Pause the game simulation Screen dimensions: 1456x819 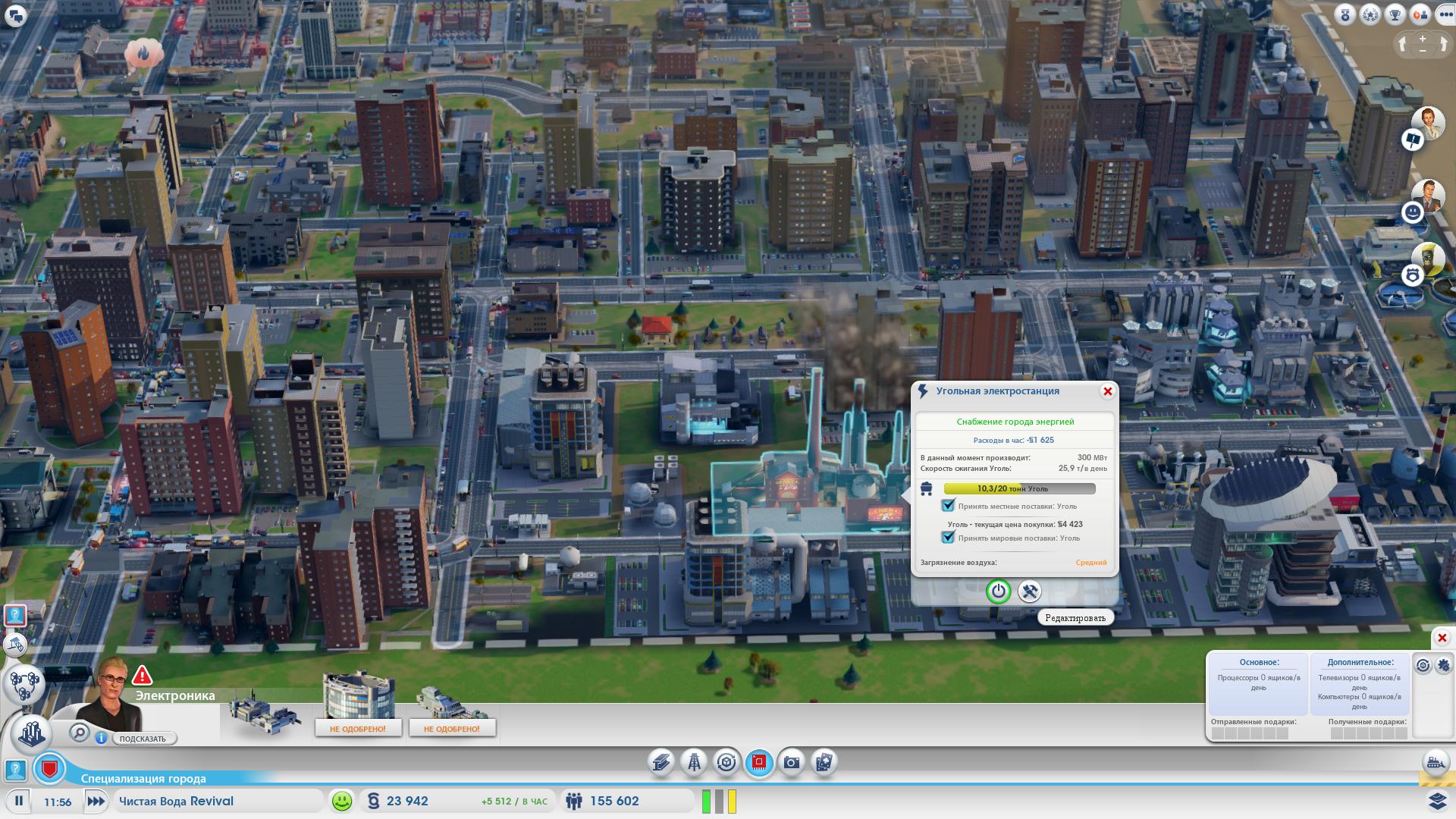click(19, 801)
